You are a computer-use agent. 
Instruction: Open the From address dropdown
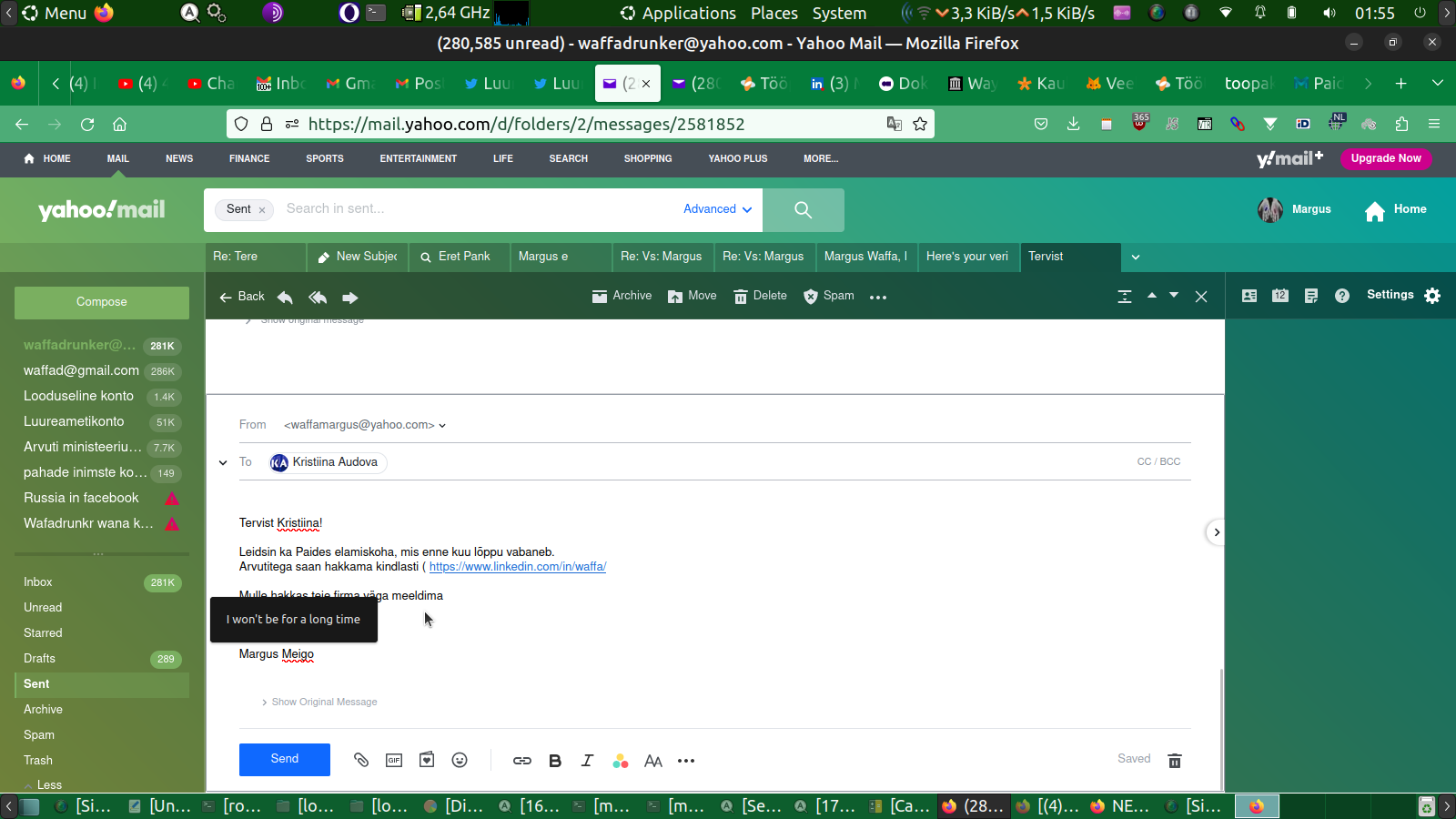pyautogui.click(x=442, y=425)
